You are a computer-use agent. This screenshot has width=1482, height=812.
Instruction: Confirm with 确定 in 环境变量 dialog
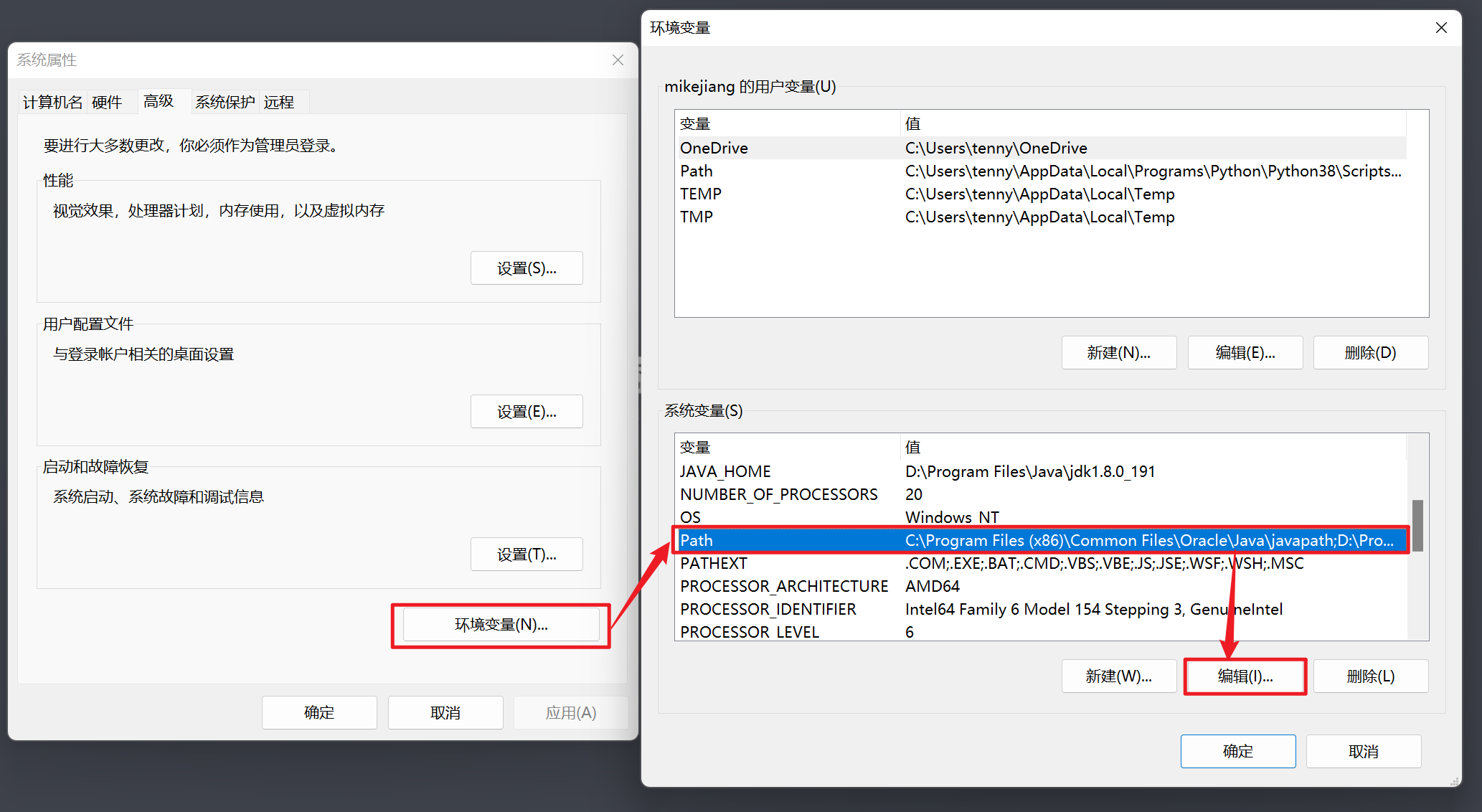pyautogui.click(x=1237, y=751)
